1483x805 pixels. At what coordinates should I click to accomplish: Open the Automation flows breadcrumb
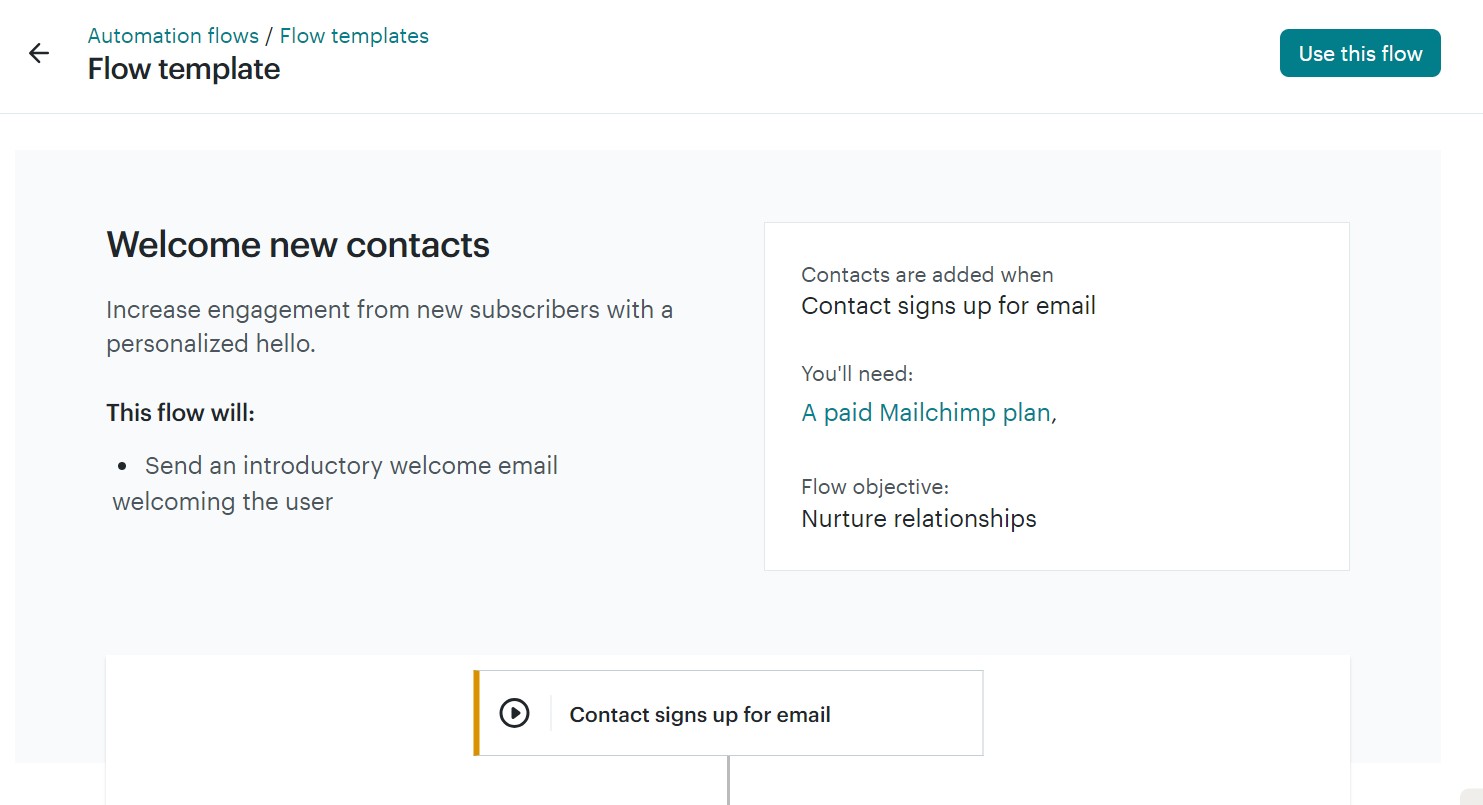[x=173, y=35]
